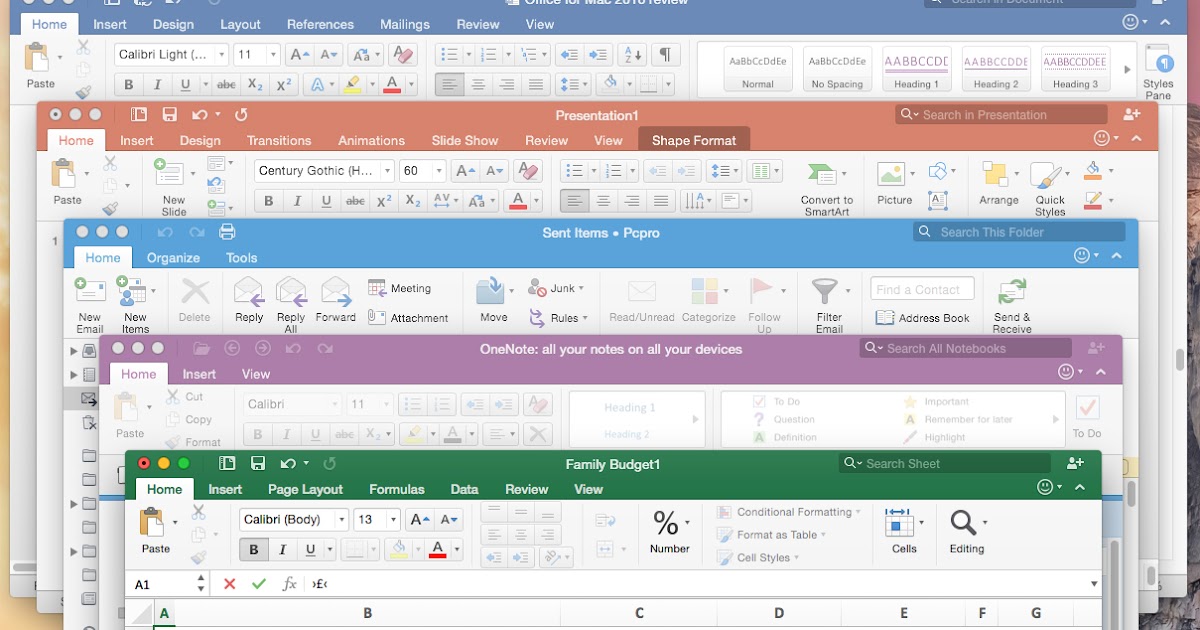Expand the Excel formula bar arrow
Image resolution: width=1200 pixels, height=630 pixels.
[1094, 584]
